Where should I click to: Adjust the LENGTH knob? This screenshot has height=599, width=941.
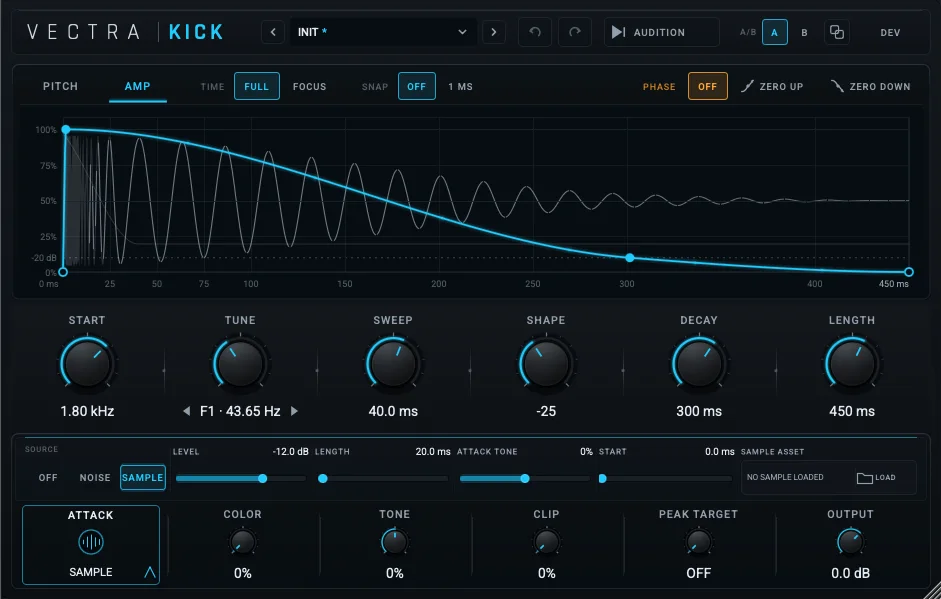pyautogui.click(x=852, y=363)
